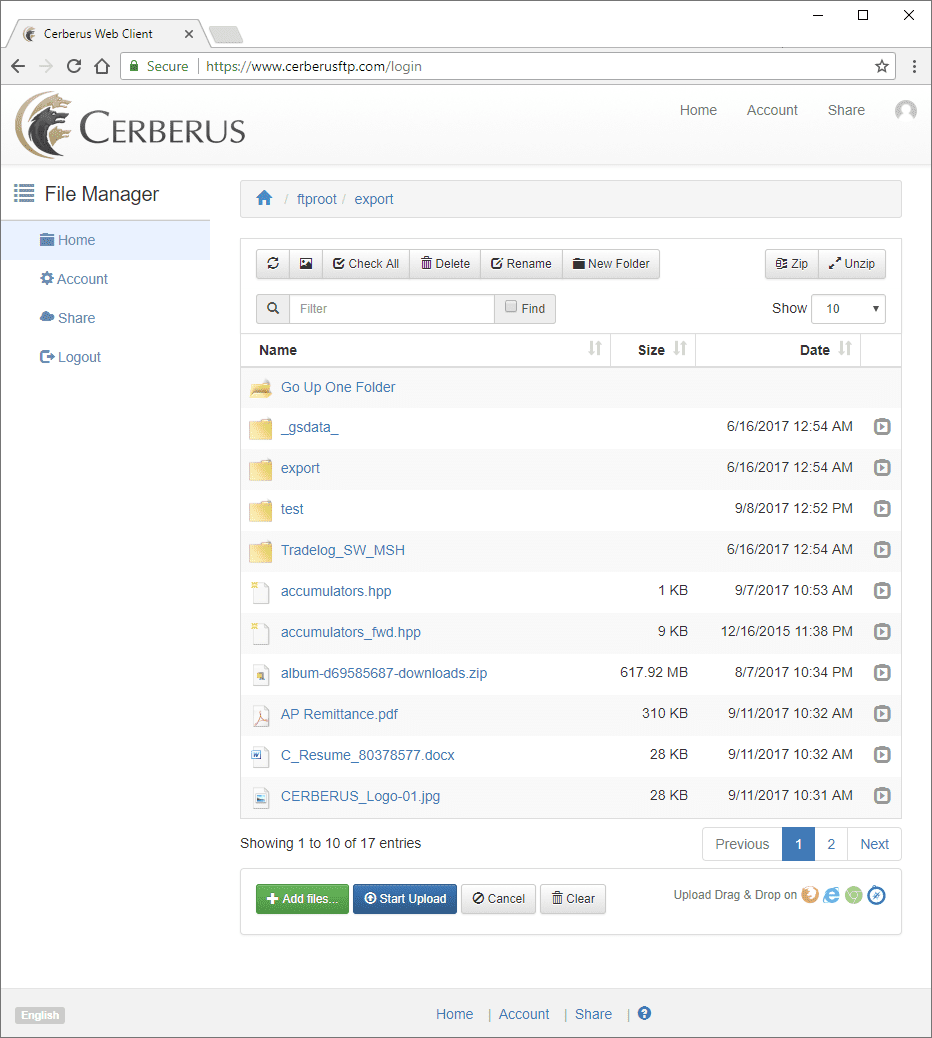Open Share in the top navigation

[x=846, y=111]
